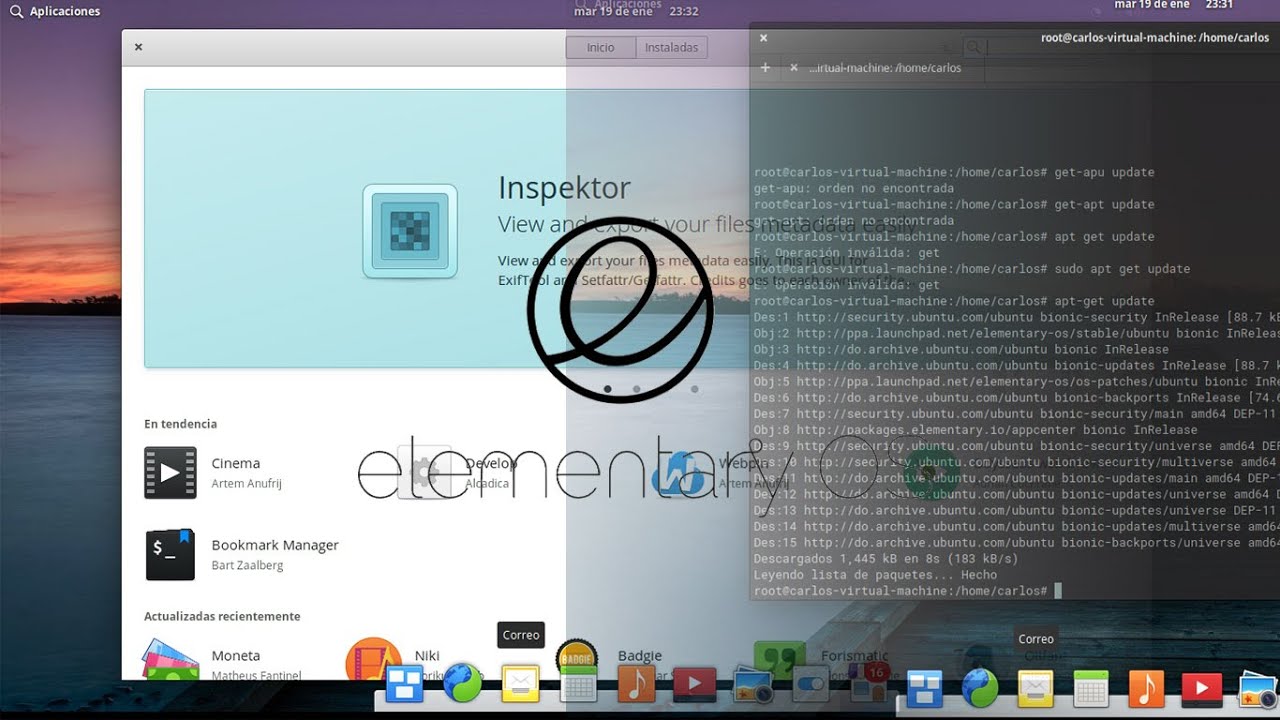Click 'Leyendo lista de paquetes... Hecho' line
Screen dimensions: 1280x720
pos(875,575)
